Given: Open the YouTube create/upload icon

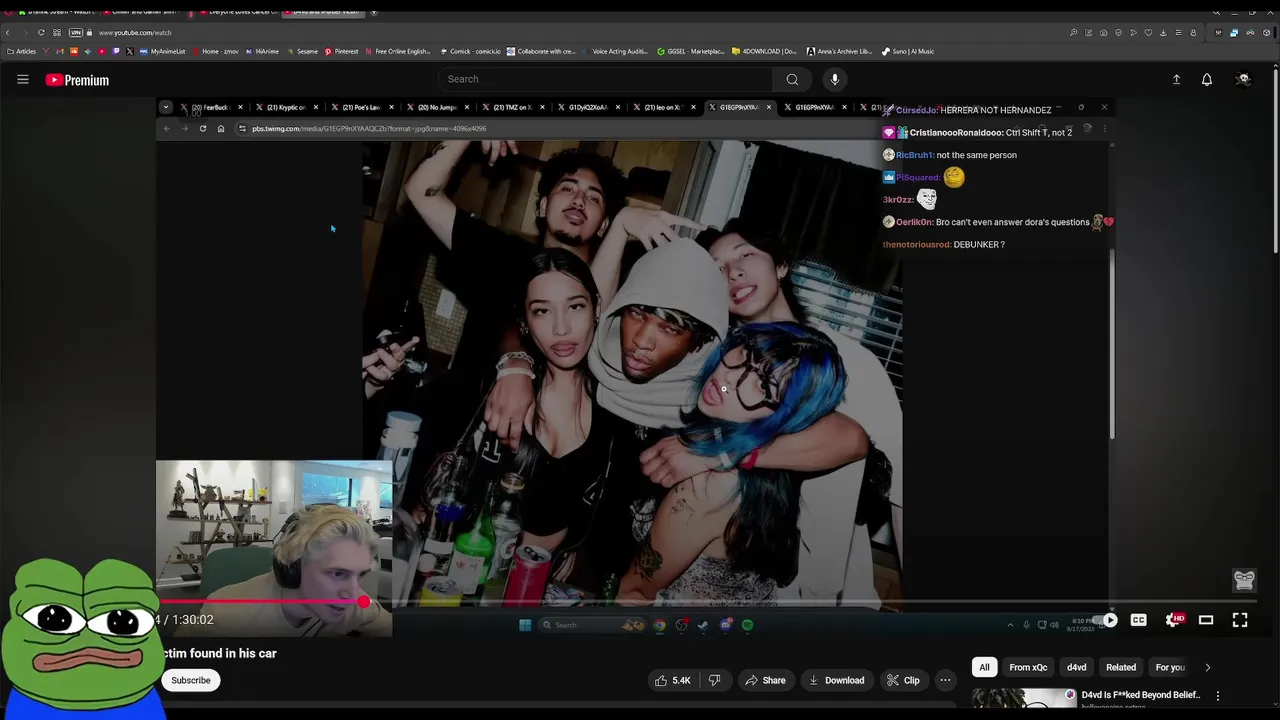Looking at the screenshot, I should point(1176,79).
